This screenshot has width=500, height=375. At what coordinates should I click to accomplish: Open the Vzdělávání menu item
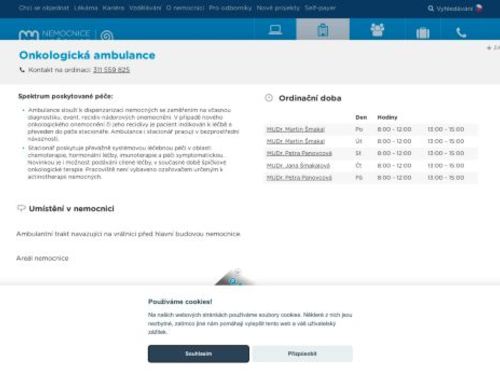tap(145, 8)
